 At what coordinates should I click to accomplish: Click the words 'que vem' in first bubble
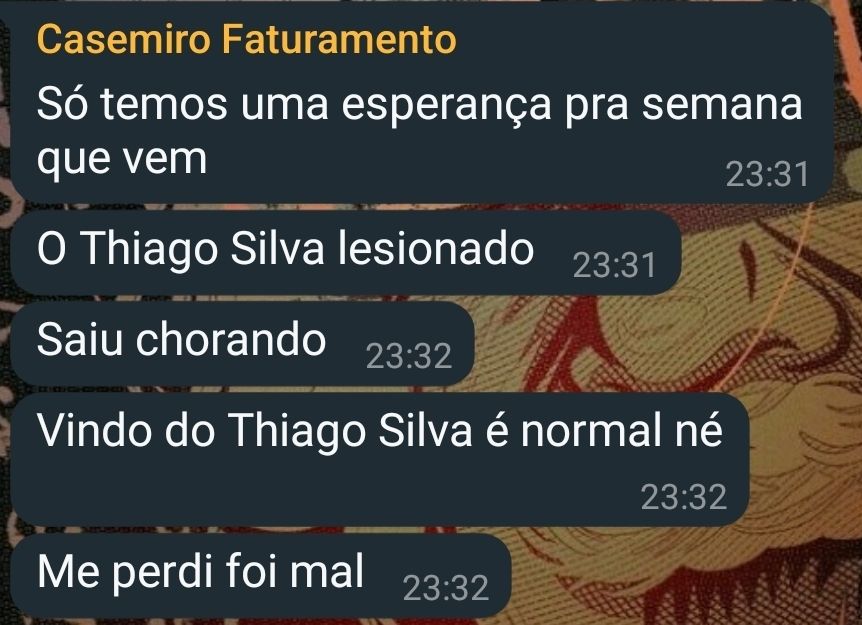tap(121, 159)
